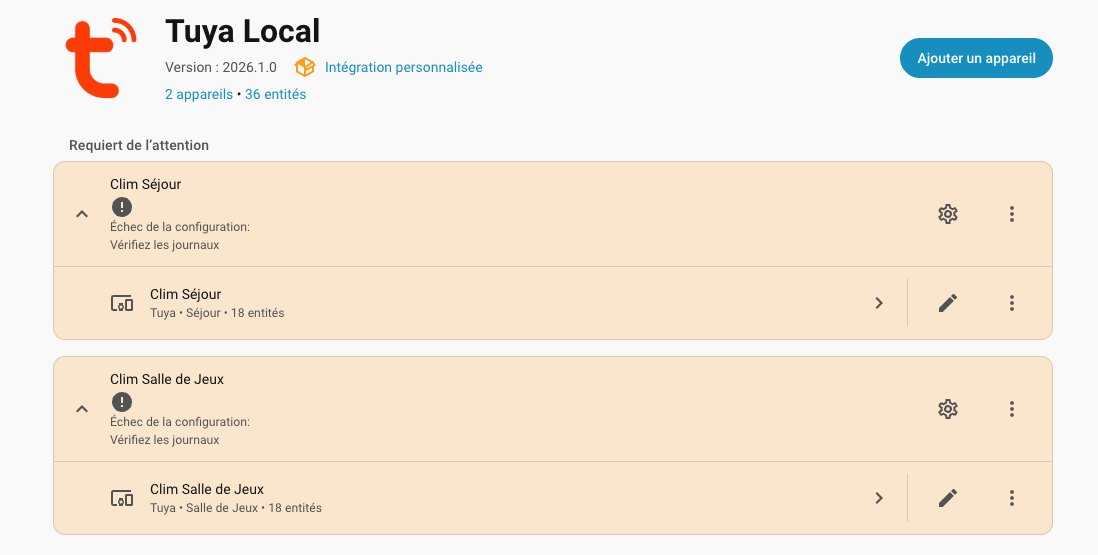Viewport: 1098px width, 555px height.
Task: Open three-dot menu for Clim Salle de Jeux device row
Action: [x=1012, y=498]
